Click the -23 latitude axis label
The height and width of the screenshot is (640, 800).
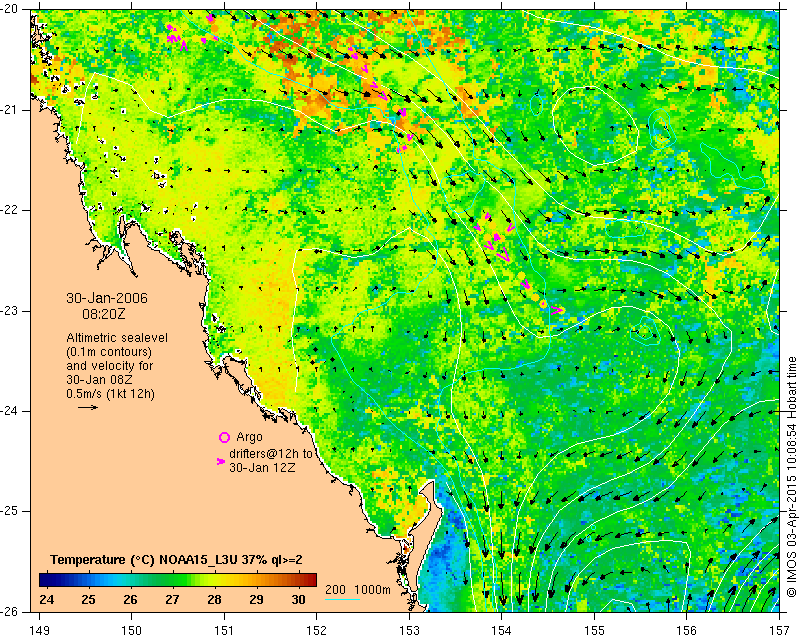click(x=8, y=311)
